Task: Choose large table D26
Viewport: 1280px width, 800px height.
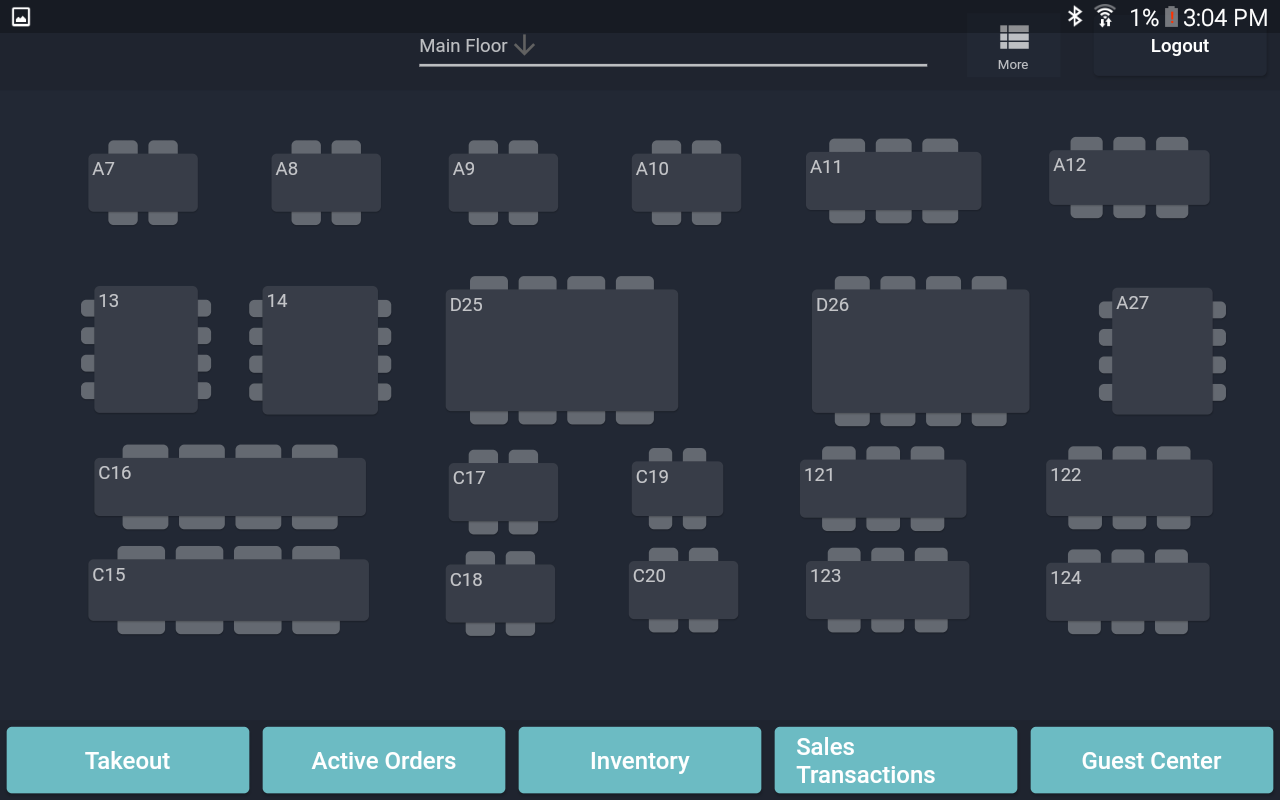Action: [920, 351]
